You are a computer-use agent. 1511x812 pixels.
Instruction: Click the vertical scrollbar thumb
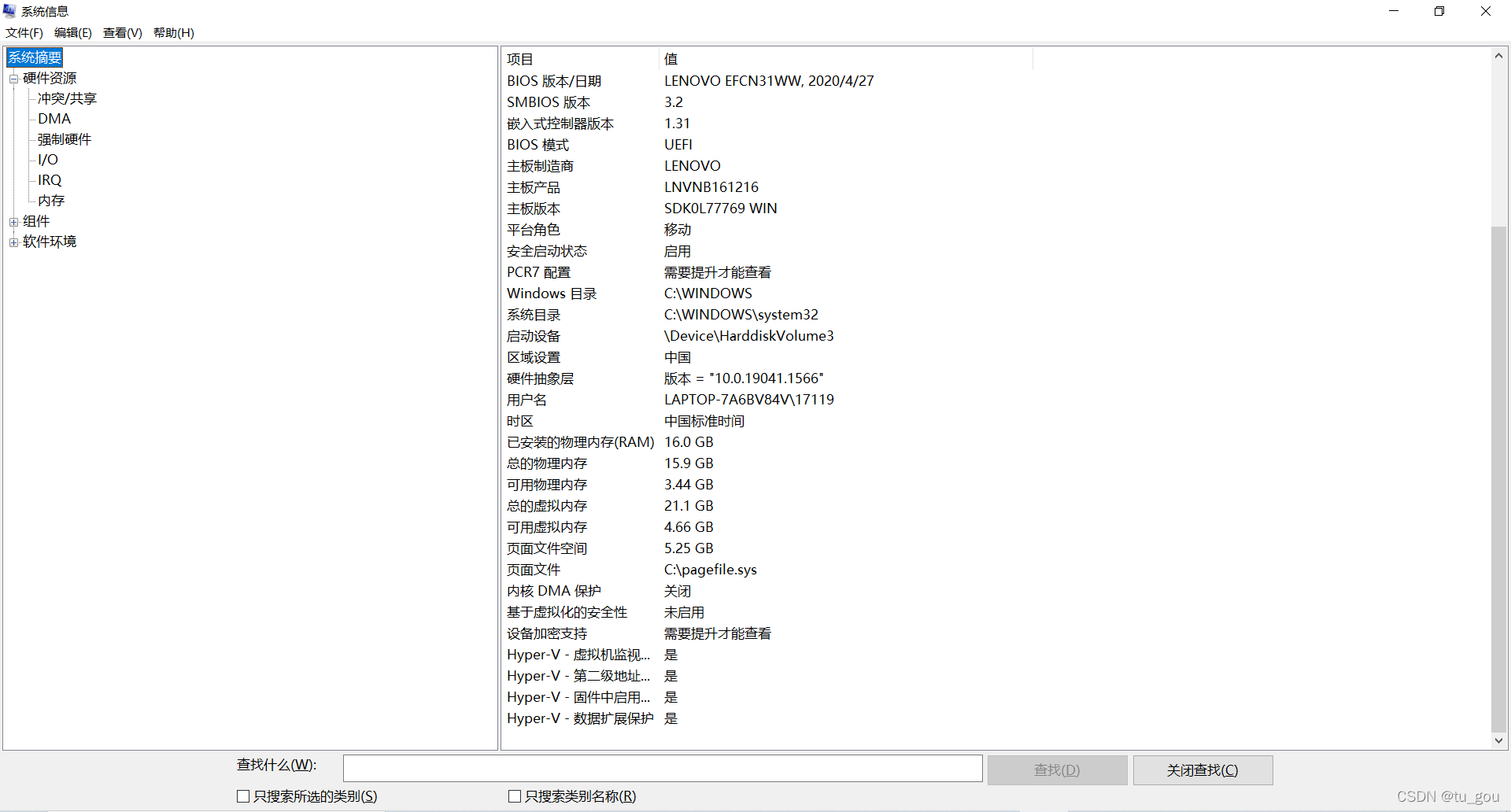1498,479
